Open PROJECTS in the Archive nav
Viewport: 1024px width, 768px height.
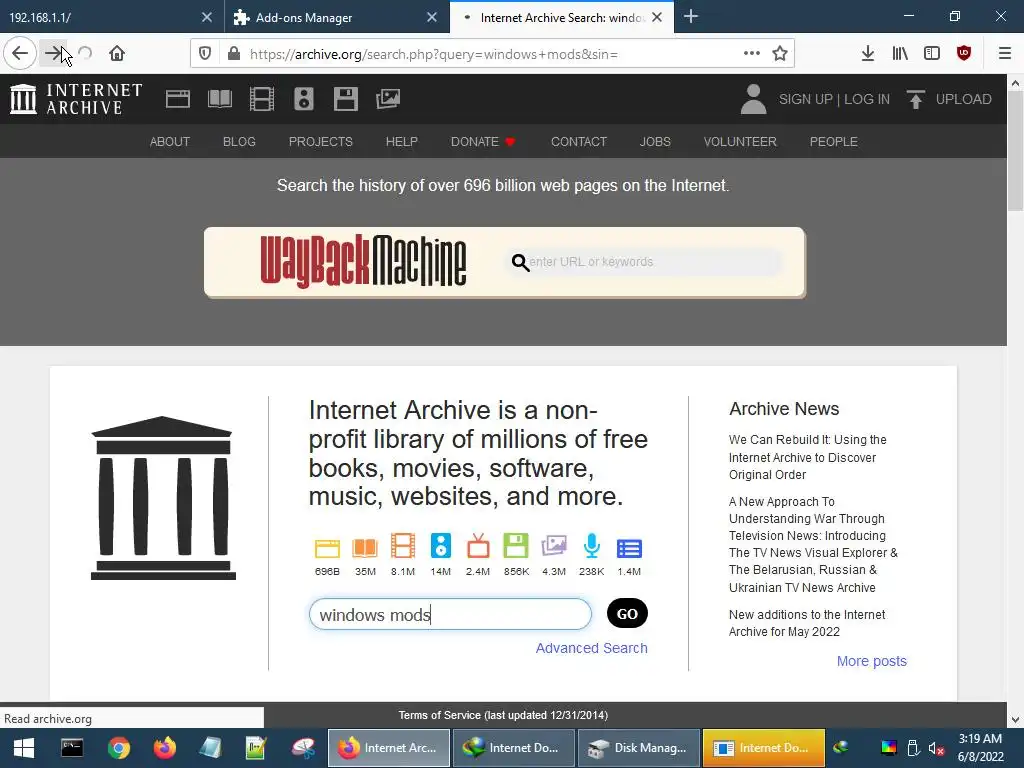click(x=321, y=142)
